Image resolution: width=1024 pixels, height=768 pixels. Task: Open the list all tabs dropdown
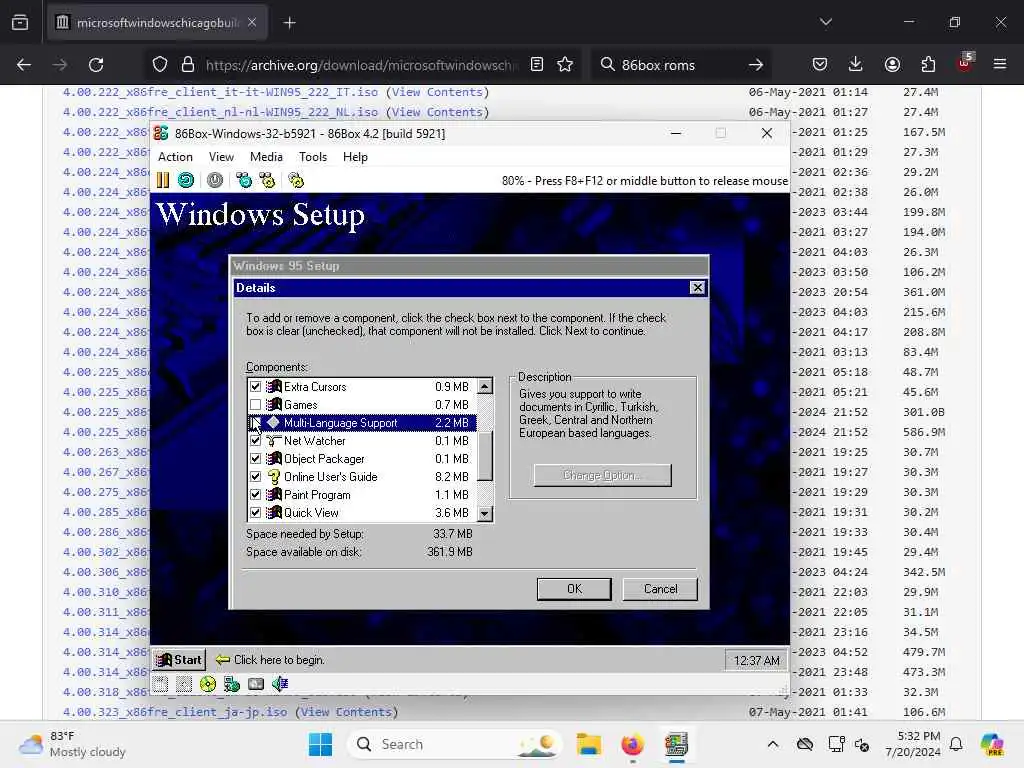coord(825,22)
